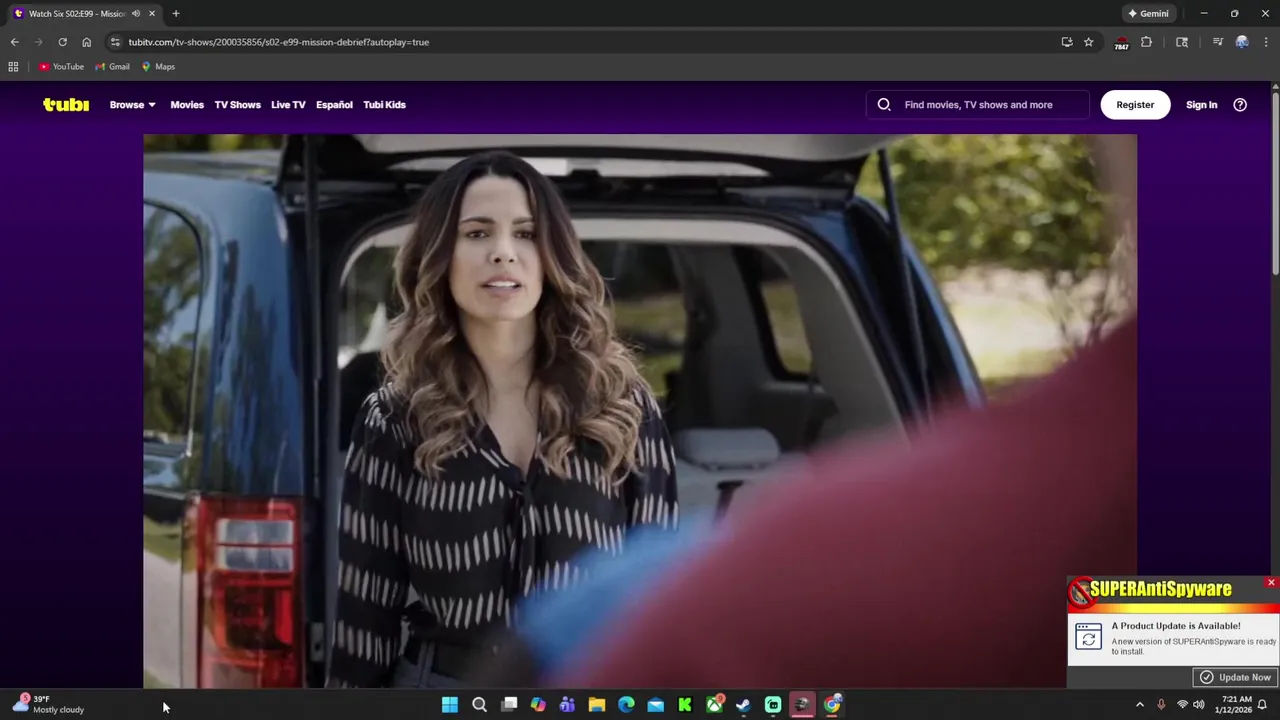The width and height of the screenshot is (1280, 720).
Task: Open the red extension with 7847 badge
Action: [x=1122, y=43]
